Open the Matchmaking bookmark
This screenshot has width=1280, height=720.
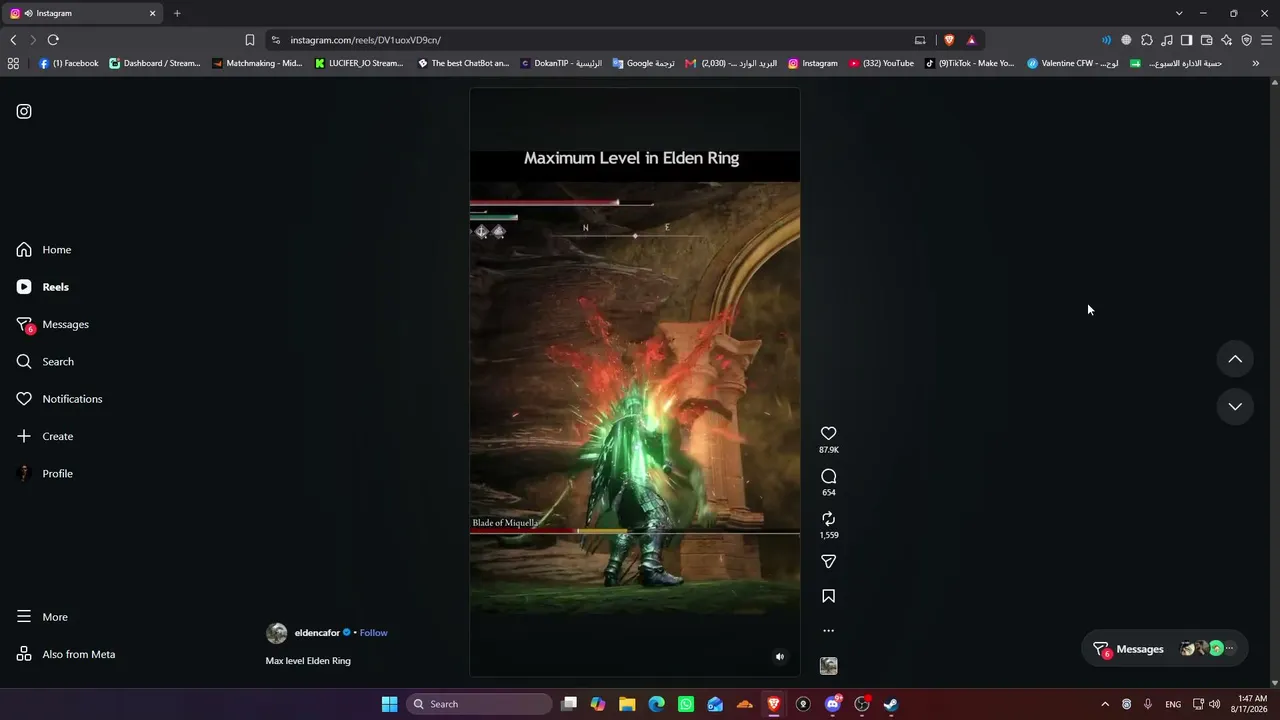(257, 63)
